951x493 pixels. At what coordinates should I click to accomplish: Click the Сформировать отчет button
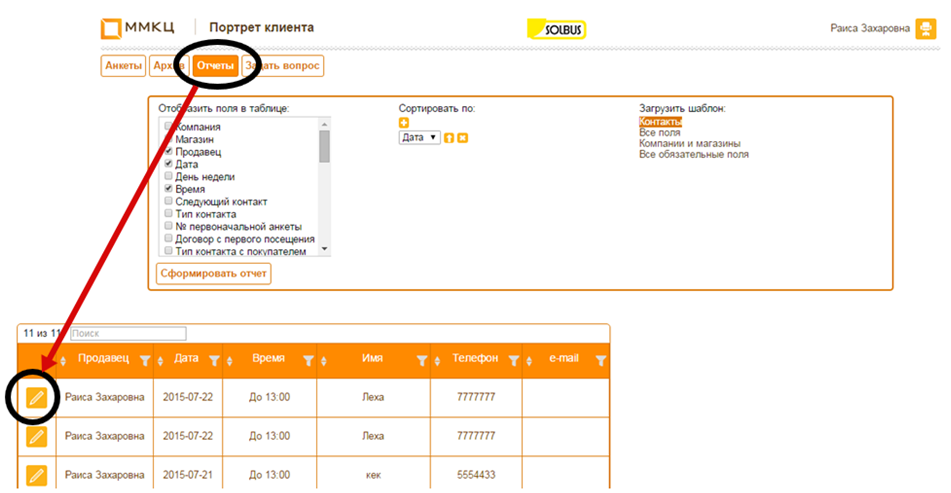pos(213,273)
